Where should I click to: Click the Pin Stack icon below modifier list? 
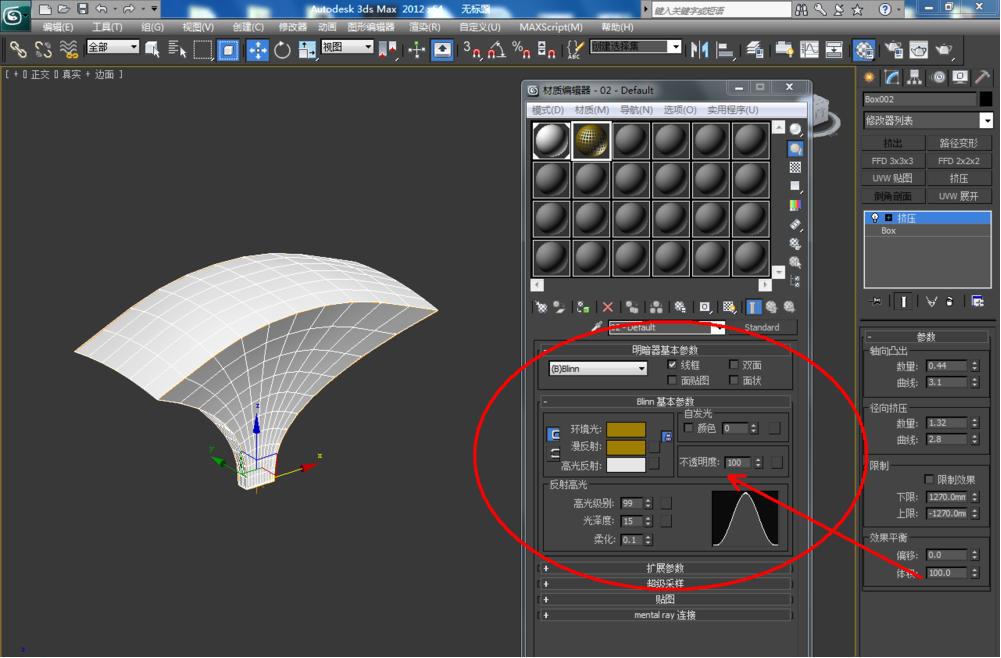tap(876, 301)
